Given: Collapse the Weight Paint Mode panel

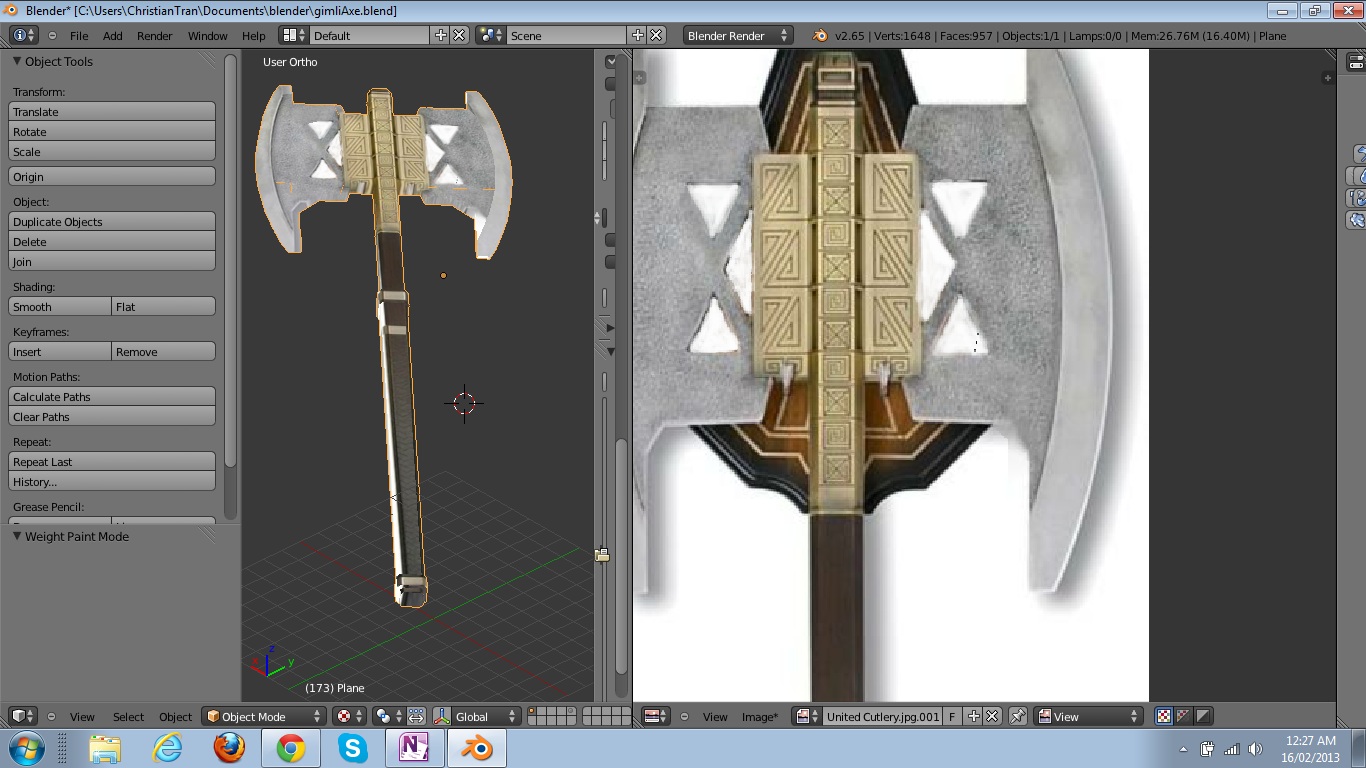Looking at the screenshot, I should (17, 536).
